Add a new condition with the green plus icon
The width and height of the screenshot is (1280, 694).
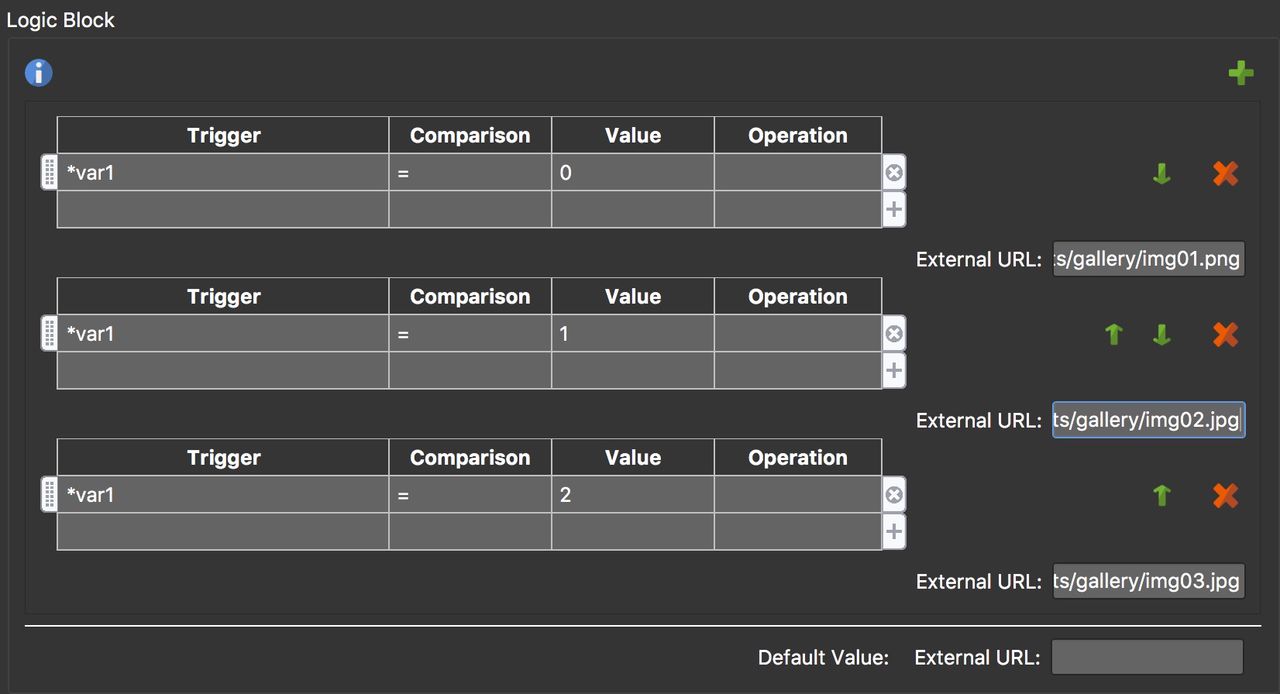pyautogui.click(x=1240, y=72)
